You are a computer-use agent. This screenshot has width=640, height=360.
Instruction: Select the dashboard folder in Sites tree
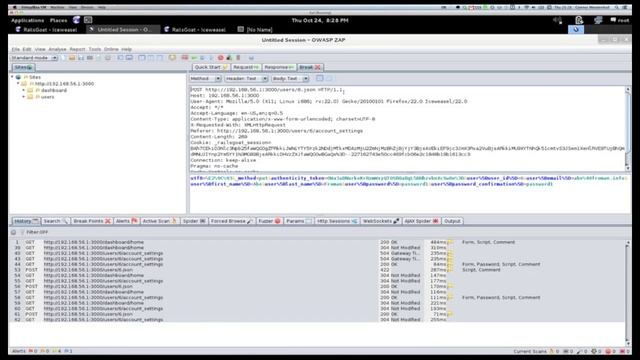53,90
